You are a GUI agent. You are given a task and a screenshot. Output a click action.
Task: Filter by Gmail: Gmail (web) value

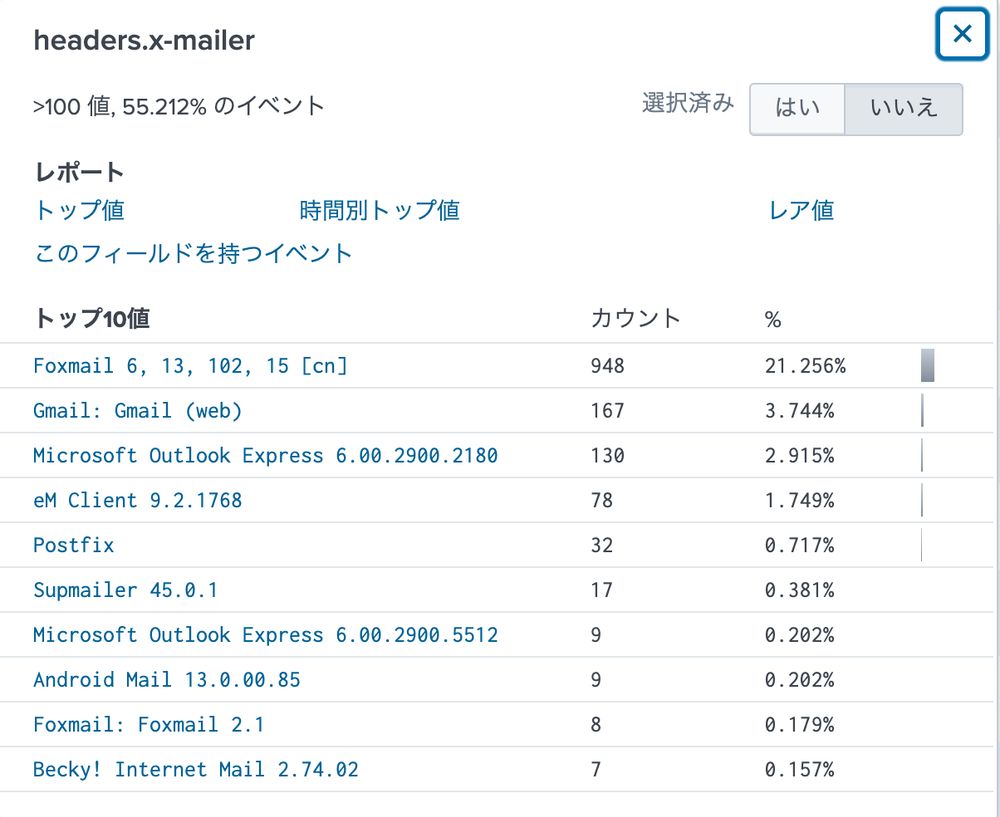pyautogui.click(x=138, y=410)
